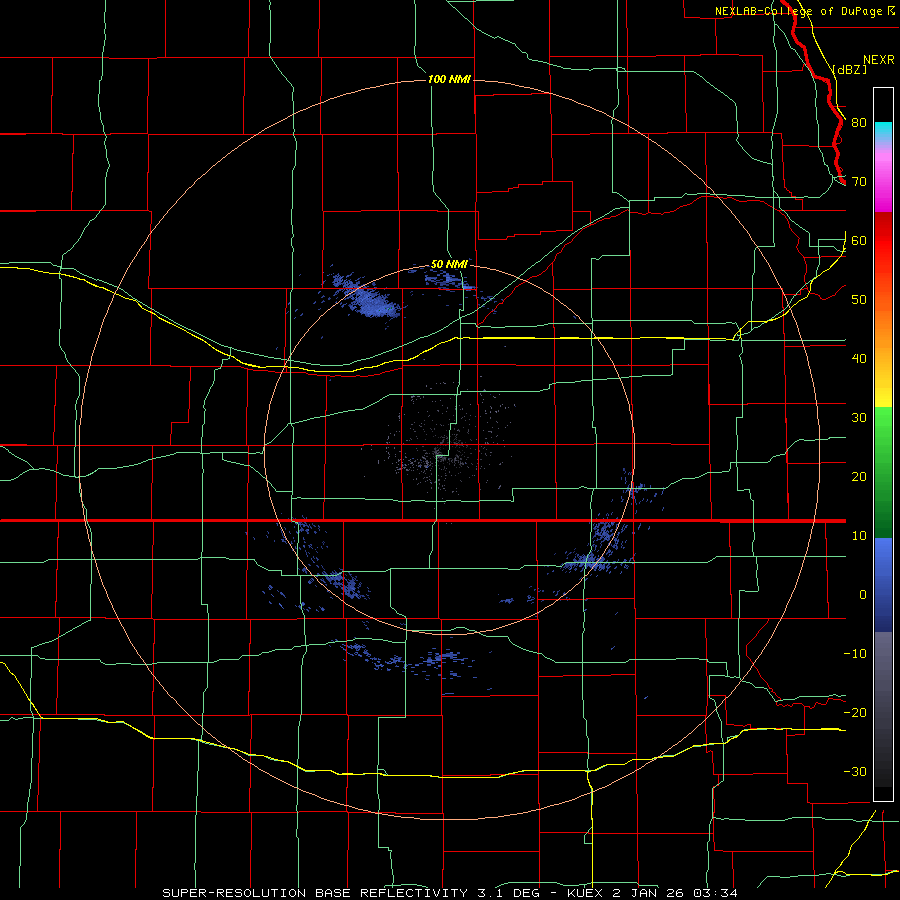Click the 50 dBZ scale value
900x900 pixels.
[x=859, y=300]
